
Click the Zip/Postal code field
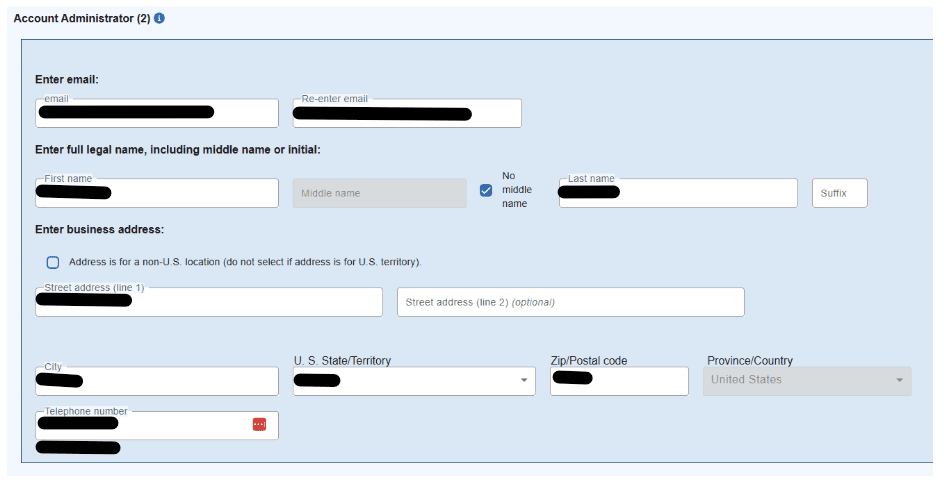[618, 381]
